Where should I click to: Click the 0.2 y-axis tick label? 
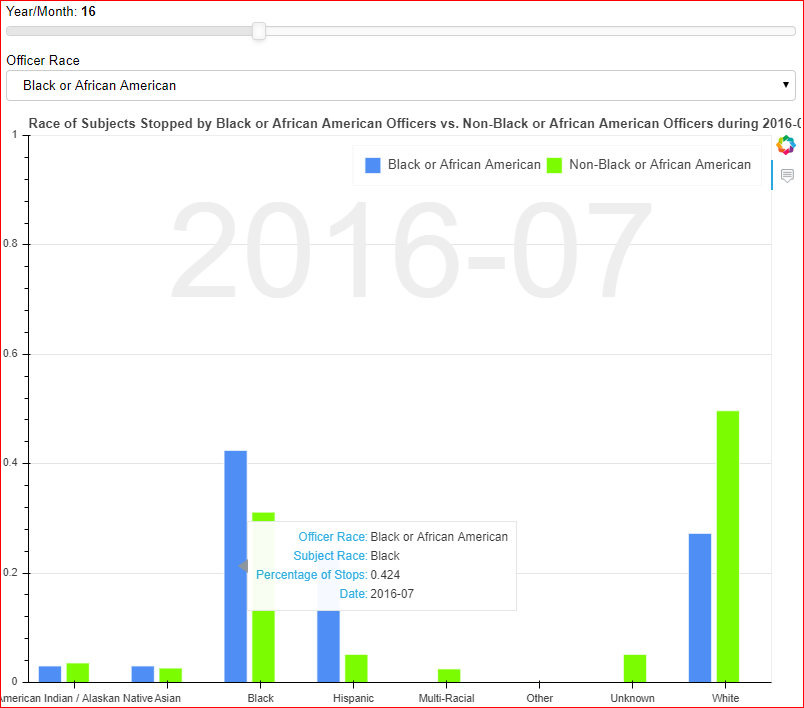(10, 573)
